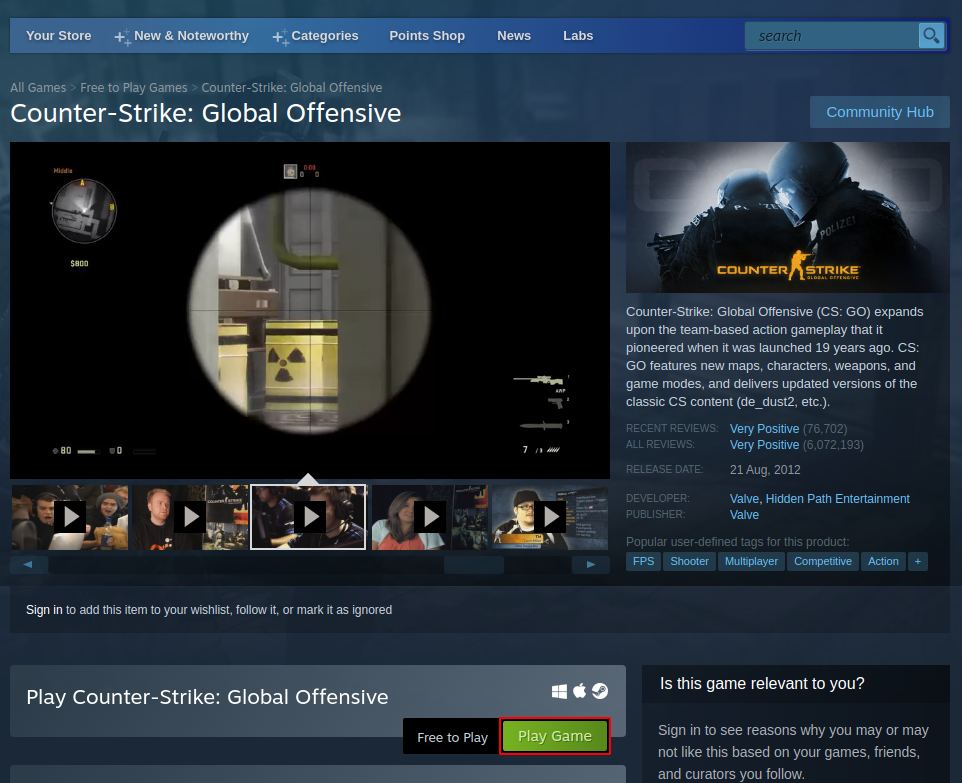The width and height of the screenshot is (962, 783).
Task: Click the Windows platform icon
Action: point(560,690)
